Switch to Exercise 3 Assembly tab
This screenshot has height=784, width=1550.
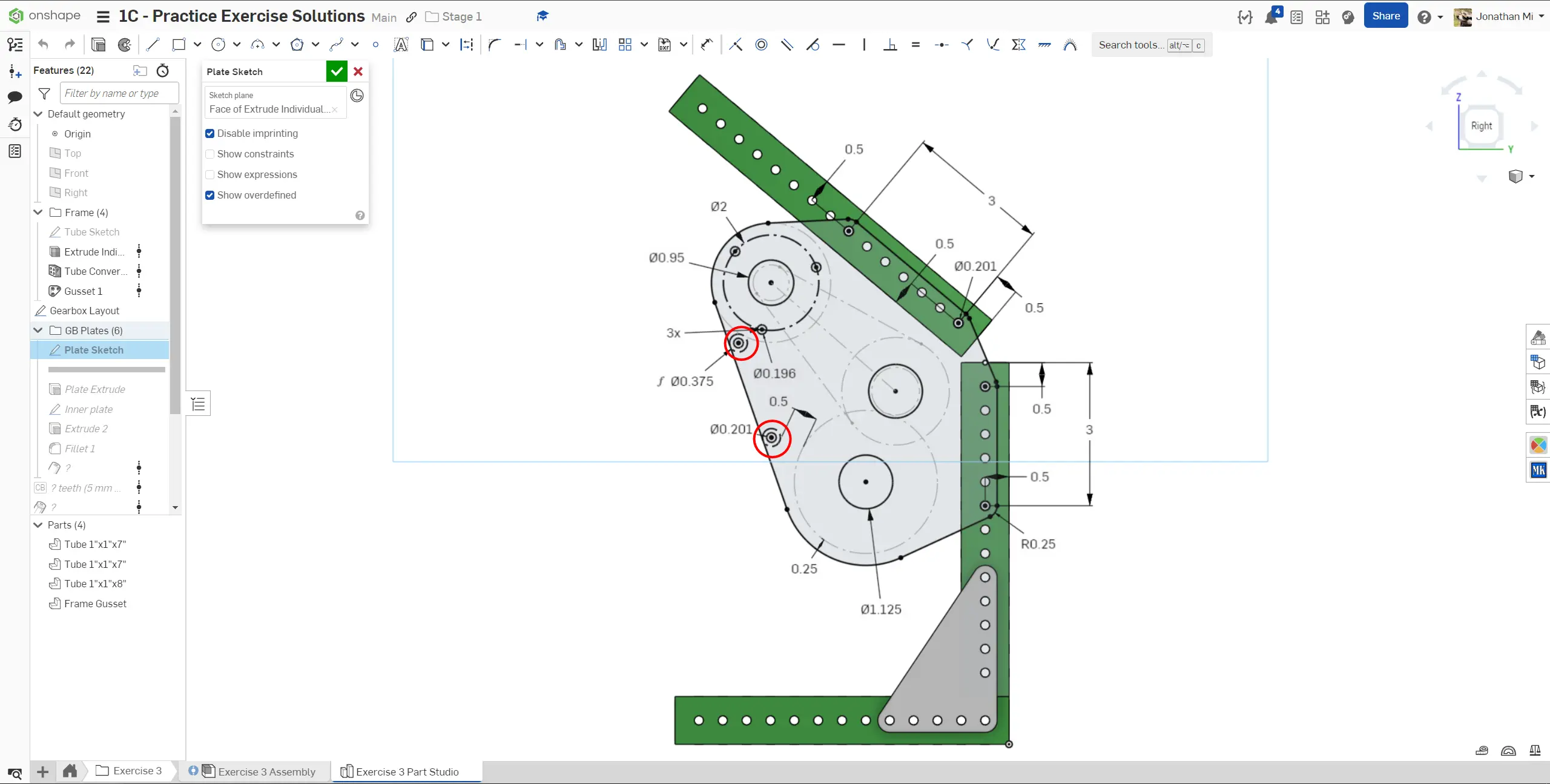266,771
